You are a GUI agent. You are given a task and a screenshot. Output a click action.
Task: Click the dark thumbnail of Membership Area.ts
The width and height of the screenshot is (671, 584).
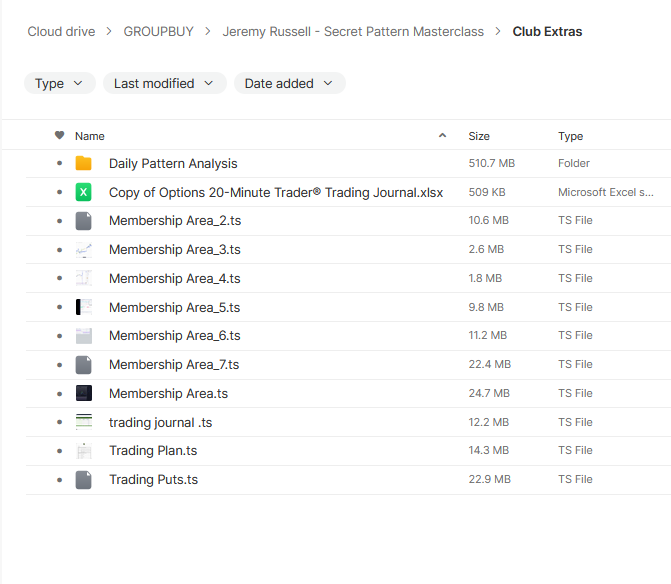coord(83,393)
